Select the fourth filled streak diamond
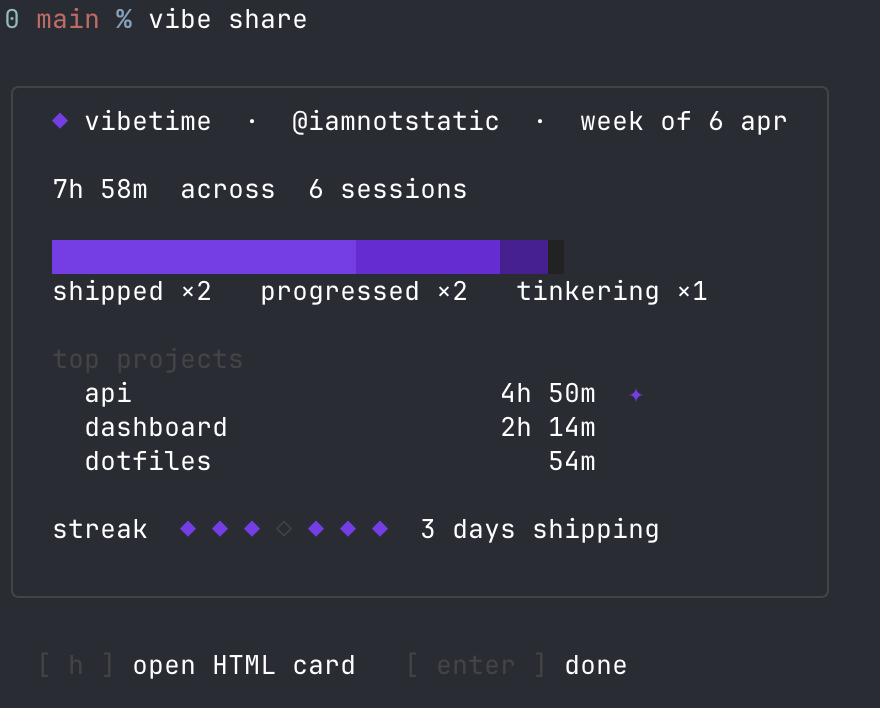The width and height of the screenshot is (880, 708). [316, 528]
